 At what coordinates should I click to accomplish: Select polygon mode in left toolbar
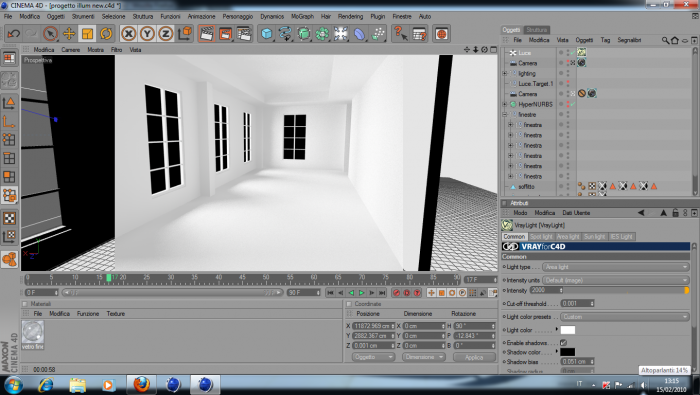(9, 177)
